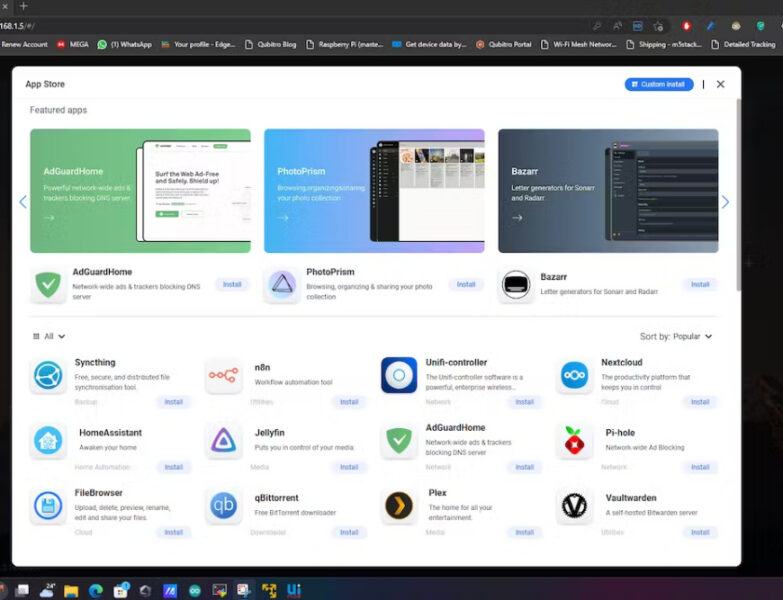Screen dimensions: 783x600
Task: Show previous featured apps with left arrow
Action: click(x=23, y=202)
